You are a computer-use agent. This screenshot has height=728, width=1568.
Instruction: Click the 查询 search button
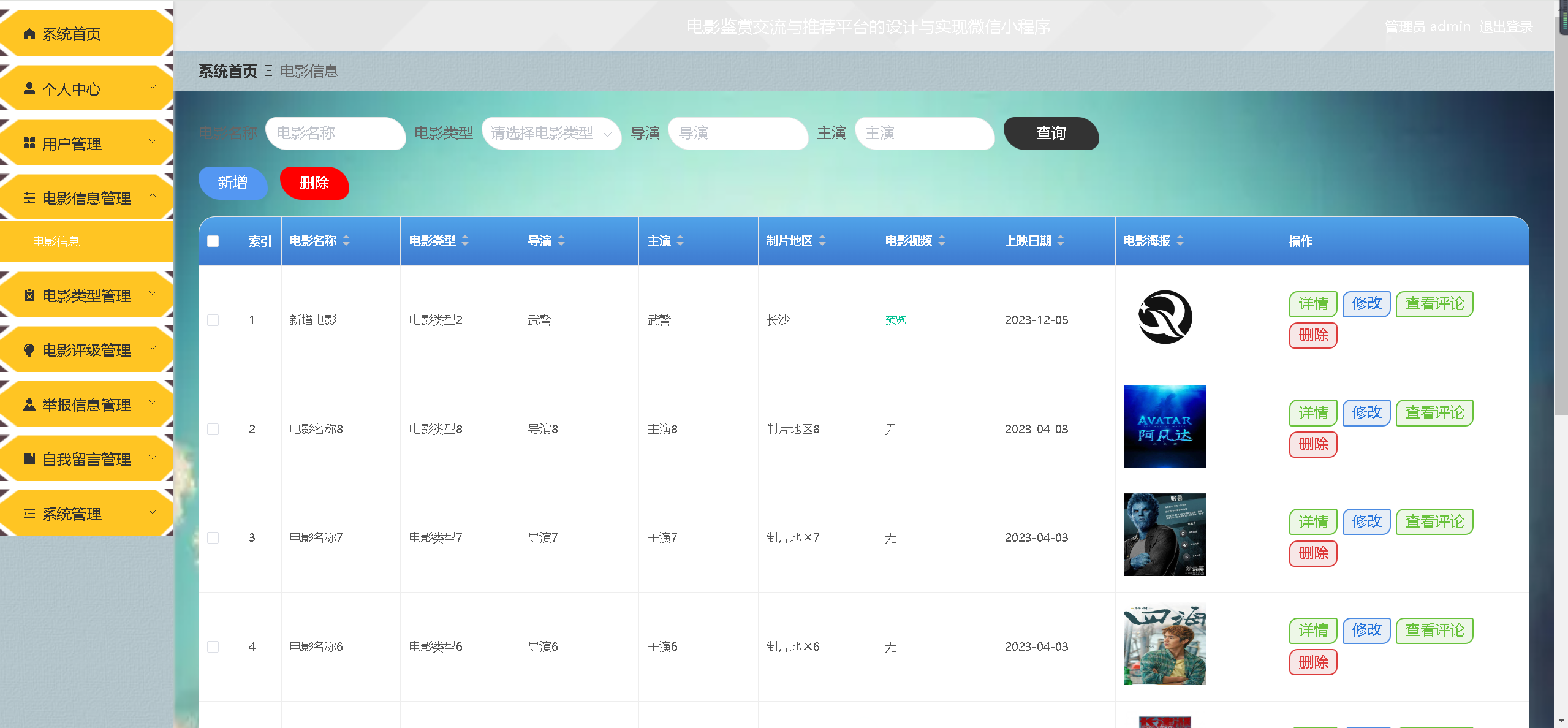(x=1051, y=133)
